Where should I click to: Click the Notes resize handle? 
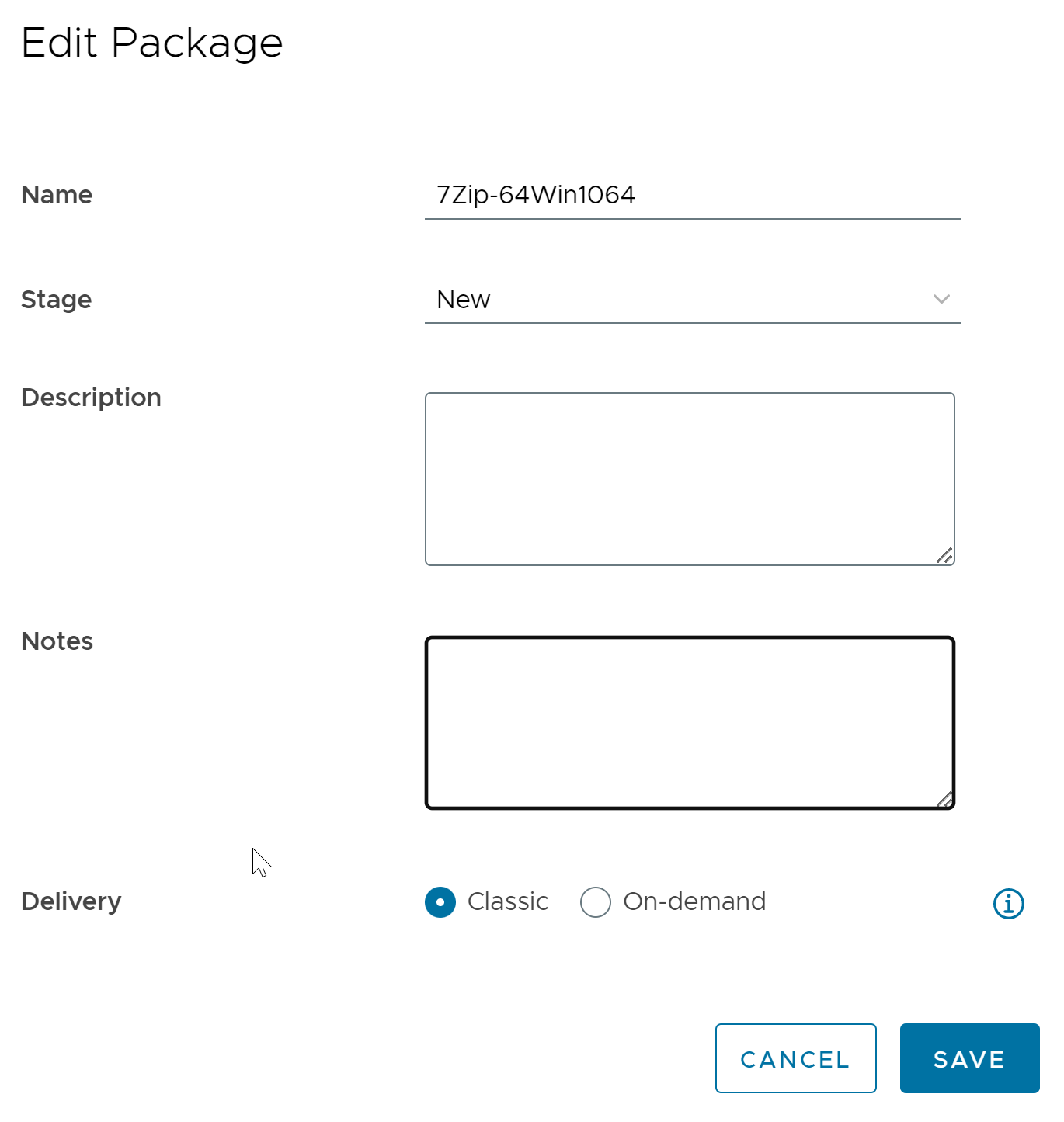pos(944,799)
